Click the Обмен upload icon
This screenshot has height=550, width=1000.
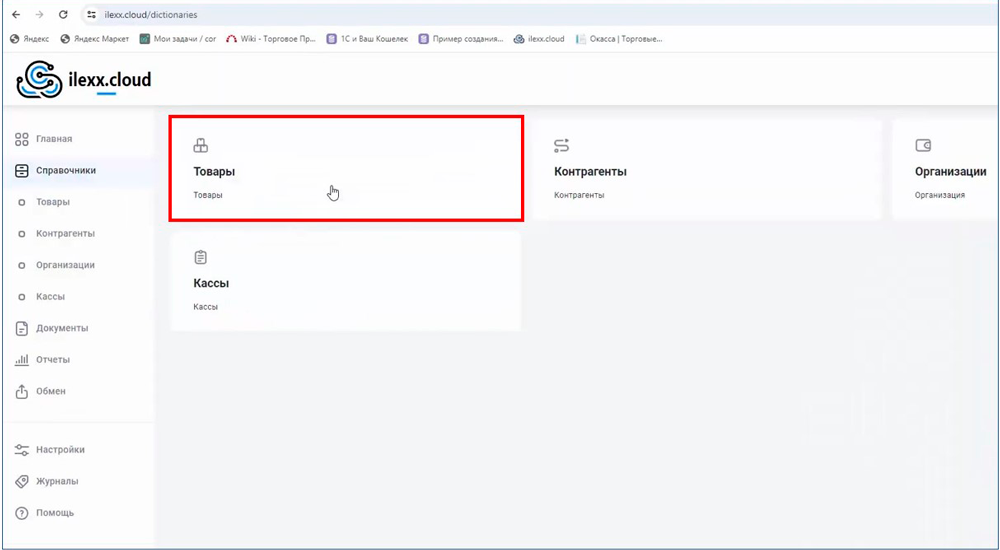pyautogui.click(x=22, y=392)
